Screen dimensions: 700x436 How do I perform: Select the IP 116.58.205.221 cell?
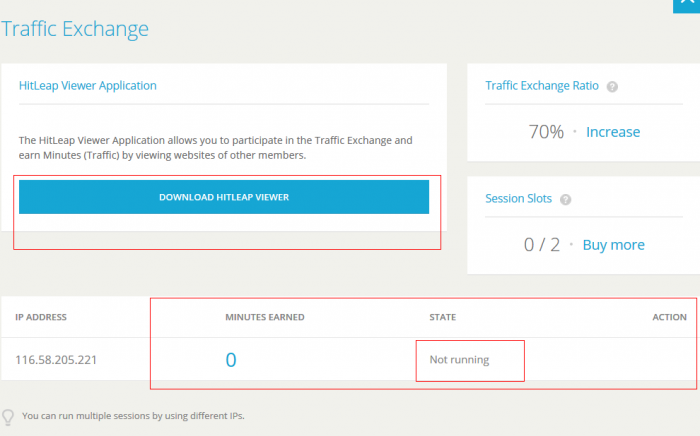click(56, 359)
